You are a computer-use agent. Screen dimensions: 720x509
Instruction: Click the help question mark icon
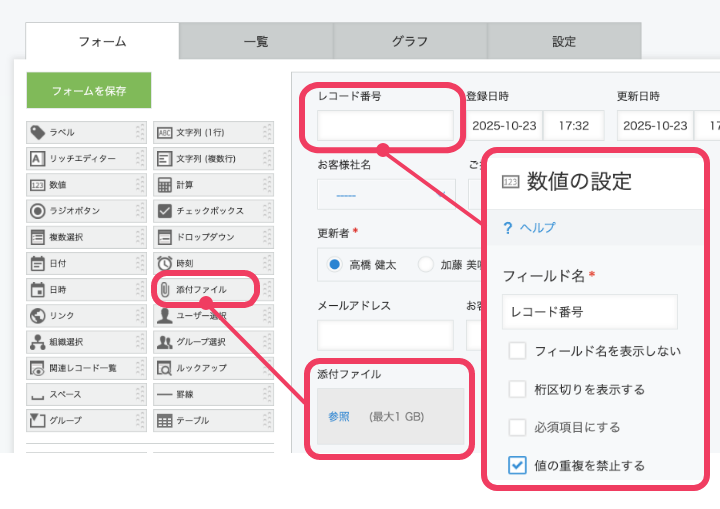coord(507,228)
